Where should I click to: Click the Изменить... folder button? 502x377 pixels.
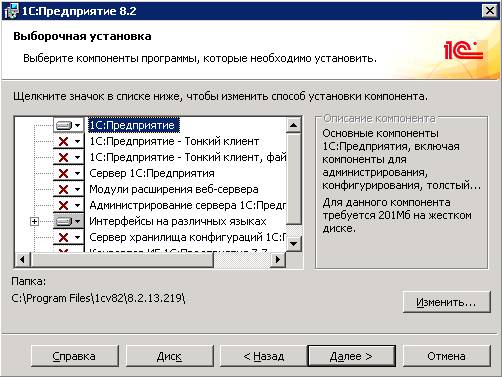[x=447, y=302]
